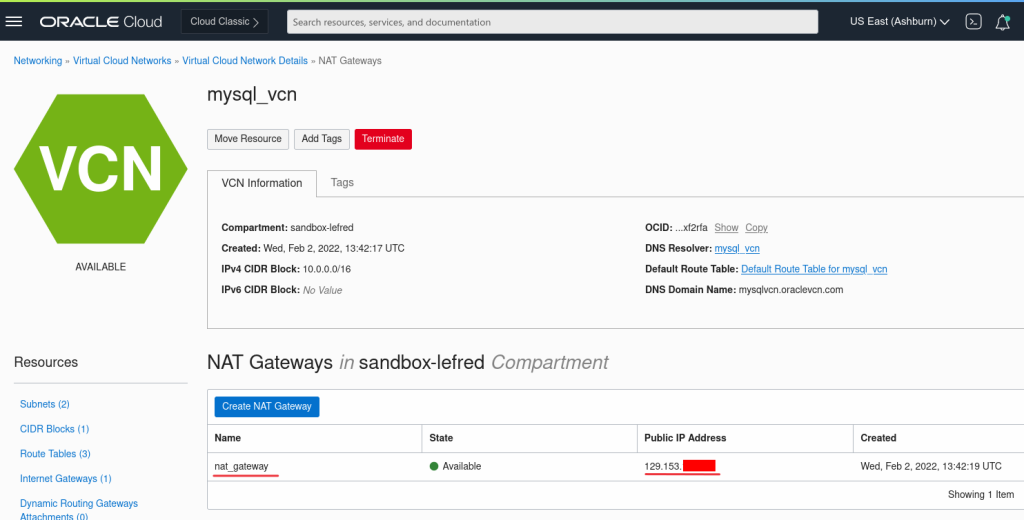Viewport: 1024px width, 520px height.
Task: Expand the US East (Ashburn) region menu
Action: pyautogui.click(x=899, y=22)
